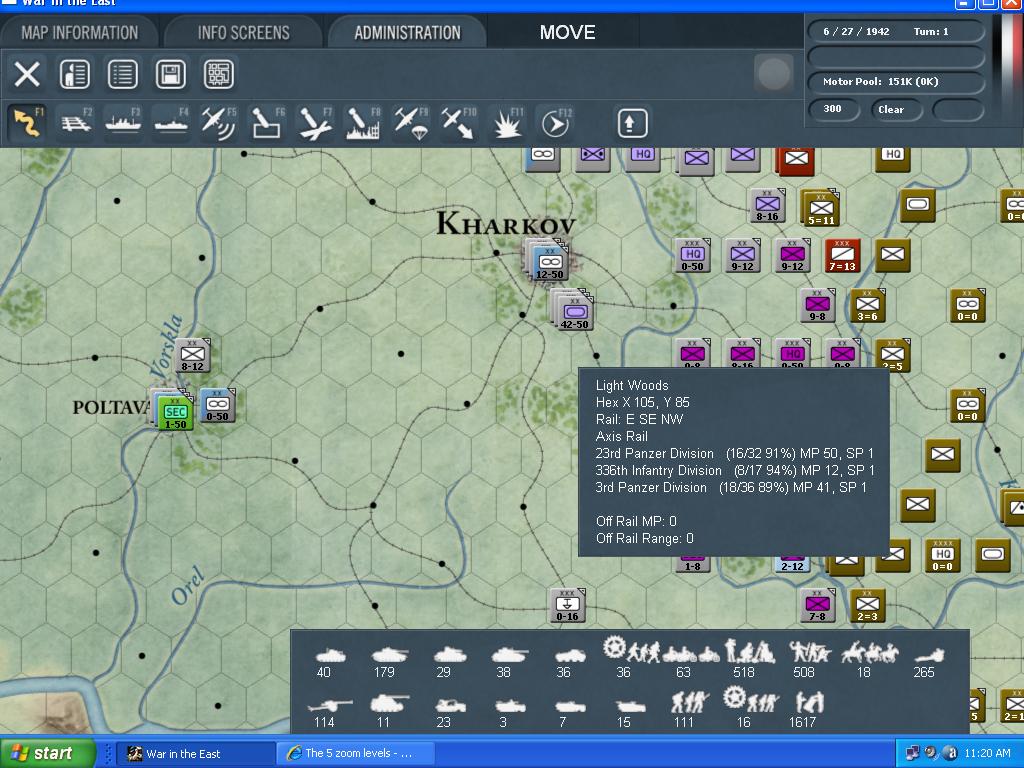Select the F5 air recon icon
Screen dimensions: 1024x768
tap(219, 123)
